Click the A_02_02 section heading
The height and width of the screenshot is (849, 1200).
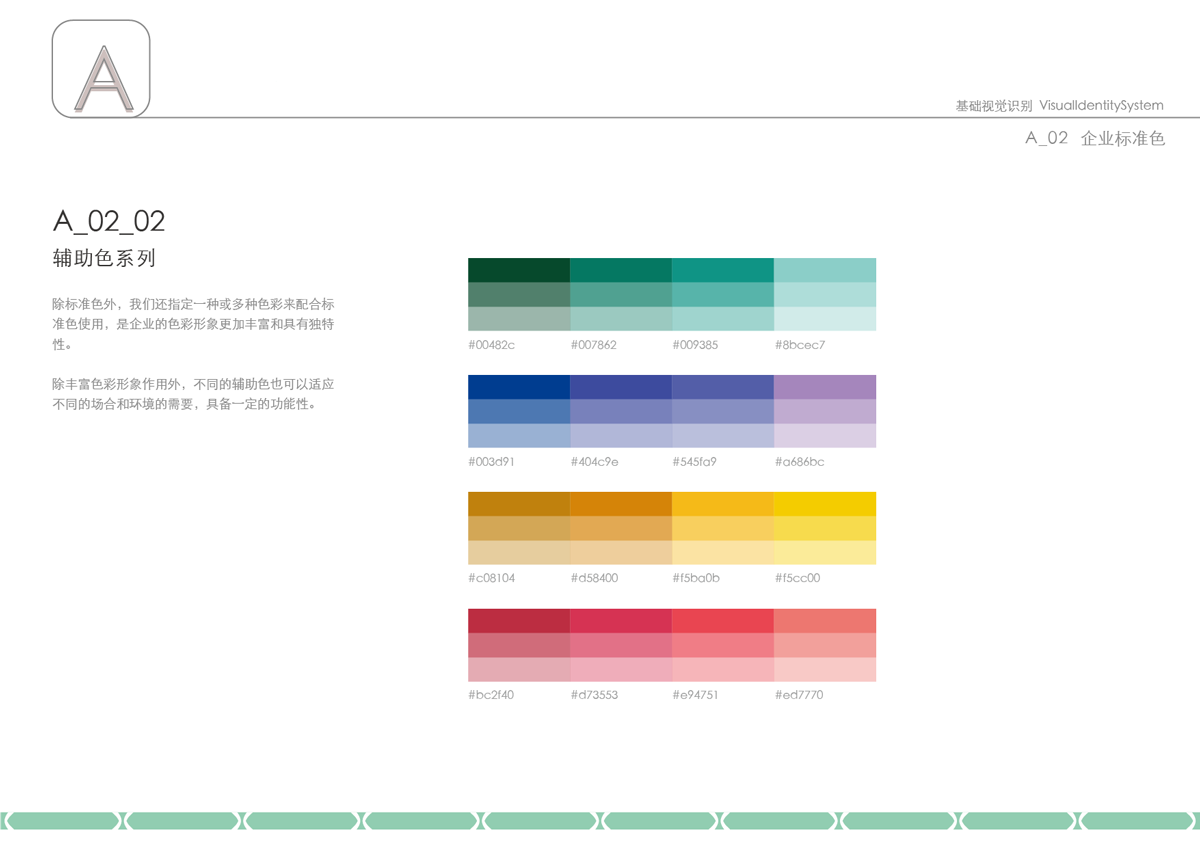pyautogui.click(x=109, y=221)
